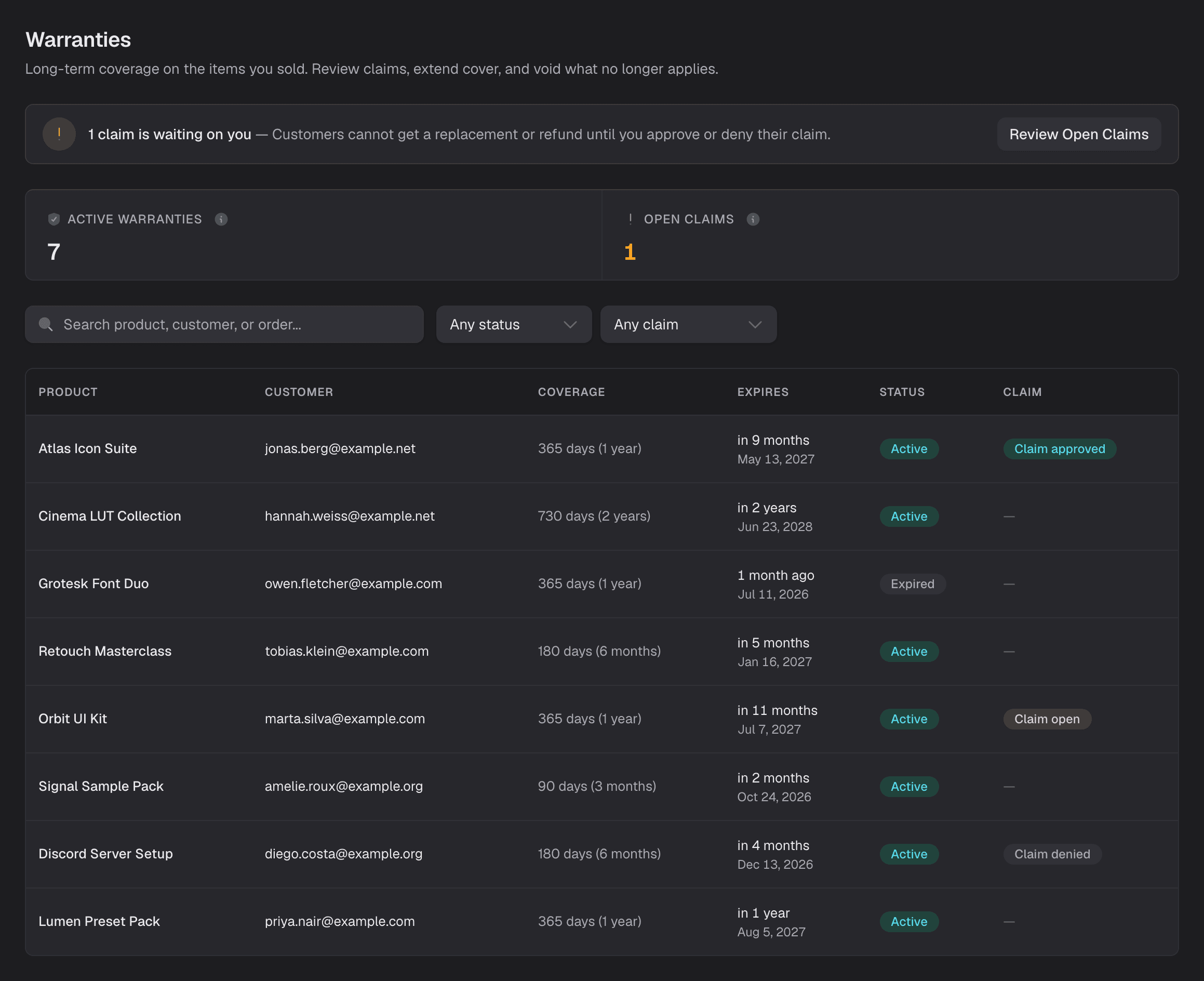Click Active badge in Lumen Preset Pack row
This screenshot has height=981, width=1204.
909,922
